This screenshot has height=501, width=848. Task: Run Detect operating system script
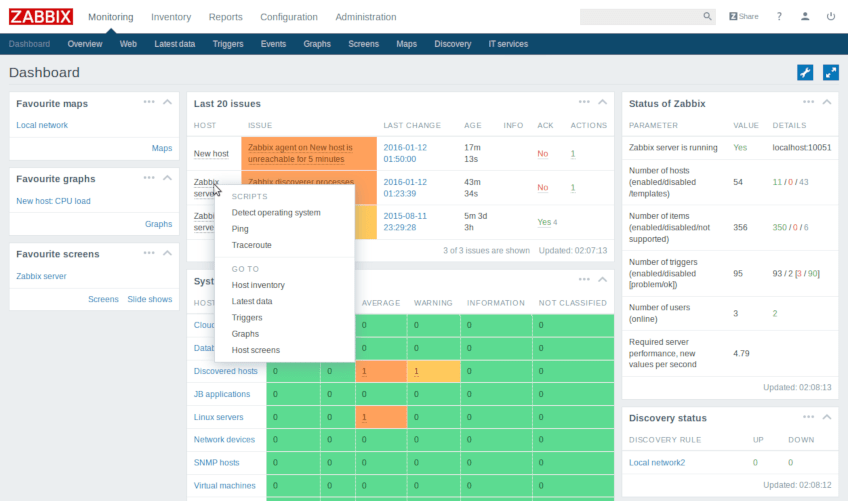(x=276, y=213)
